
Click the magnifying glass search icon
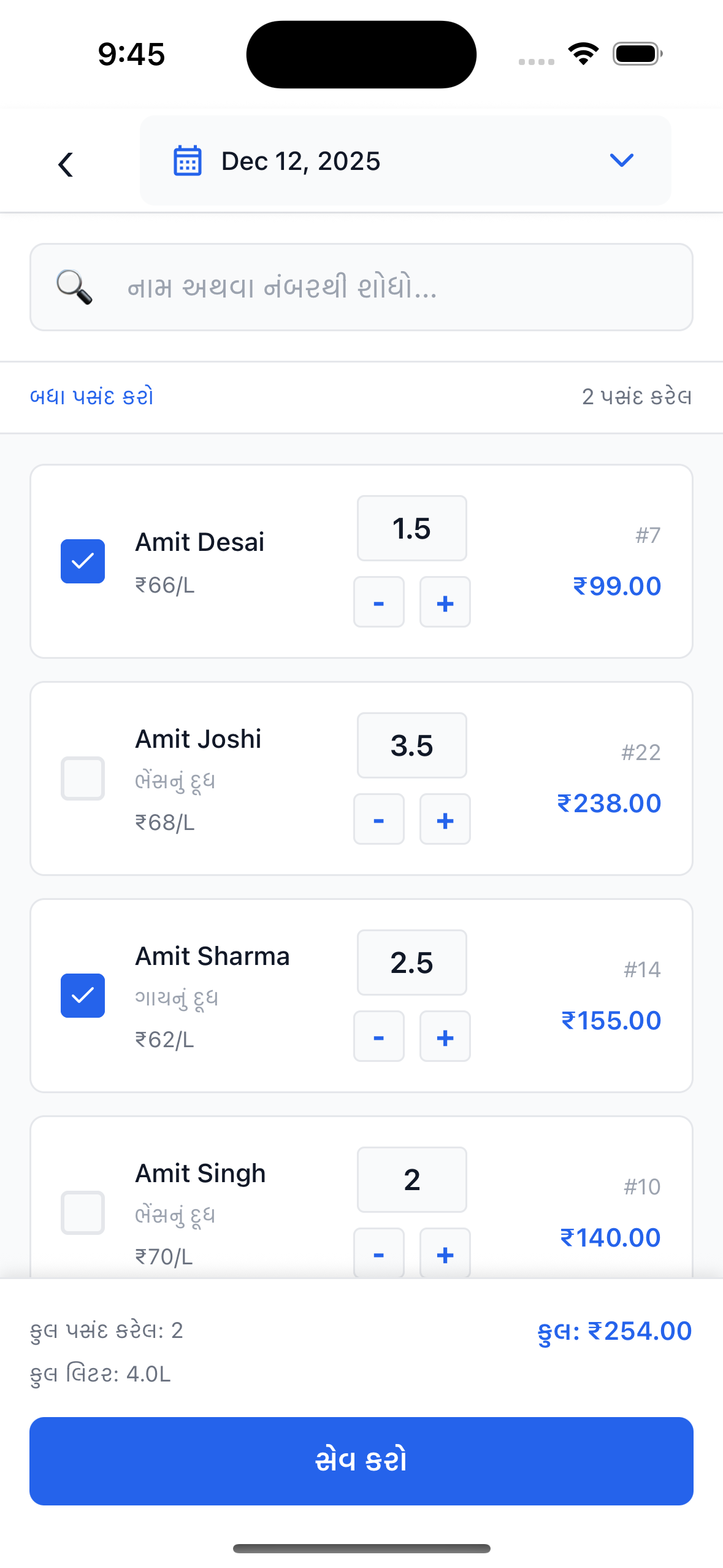coord(74,287)
